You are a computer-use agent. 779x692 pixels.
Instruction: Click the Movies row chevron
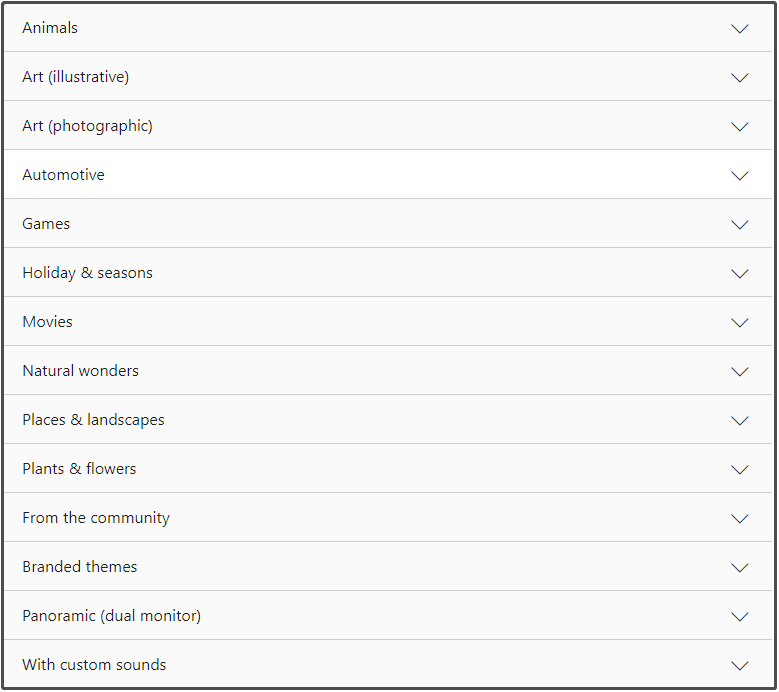[739, 323]
